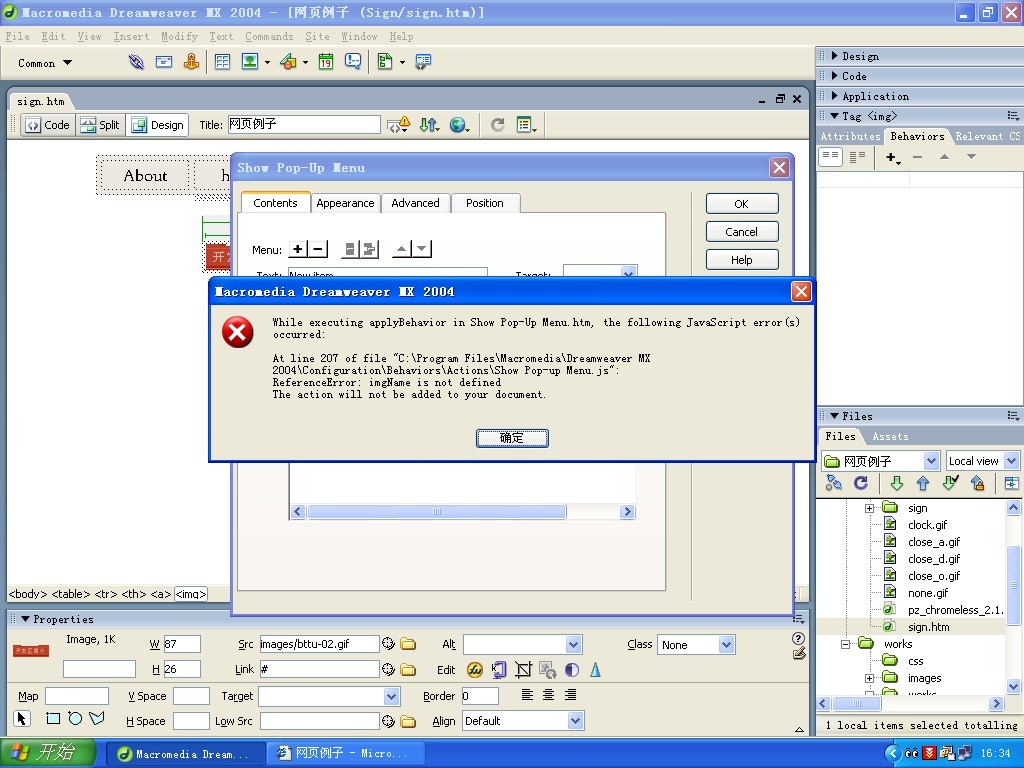Click the Refresh icon in Files panel
1024x768 pixels.
(861, 484)
